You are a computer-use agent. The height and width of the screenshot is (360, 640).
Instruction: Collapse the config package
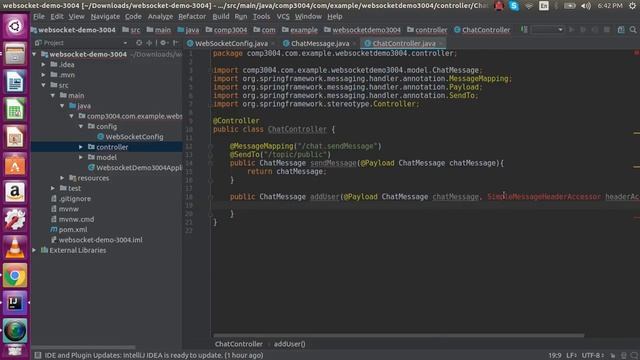click(80, 127)
